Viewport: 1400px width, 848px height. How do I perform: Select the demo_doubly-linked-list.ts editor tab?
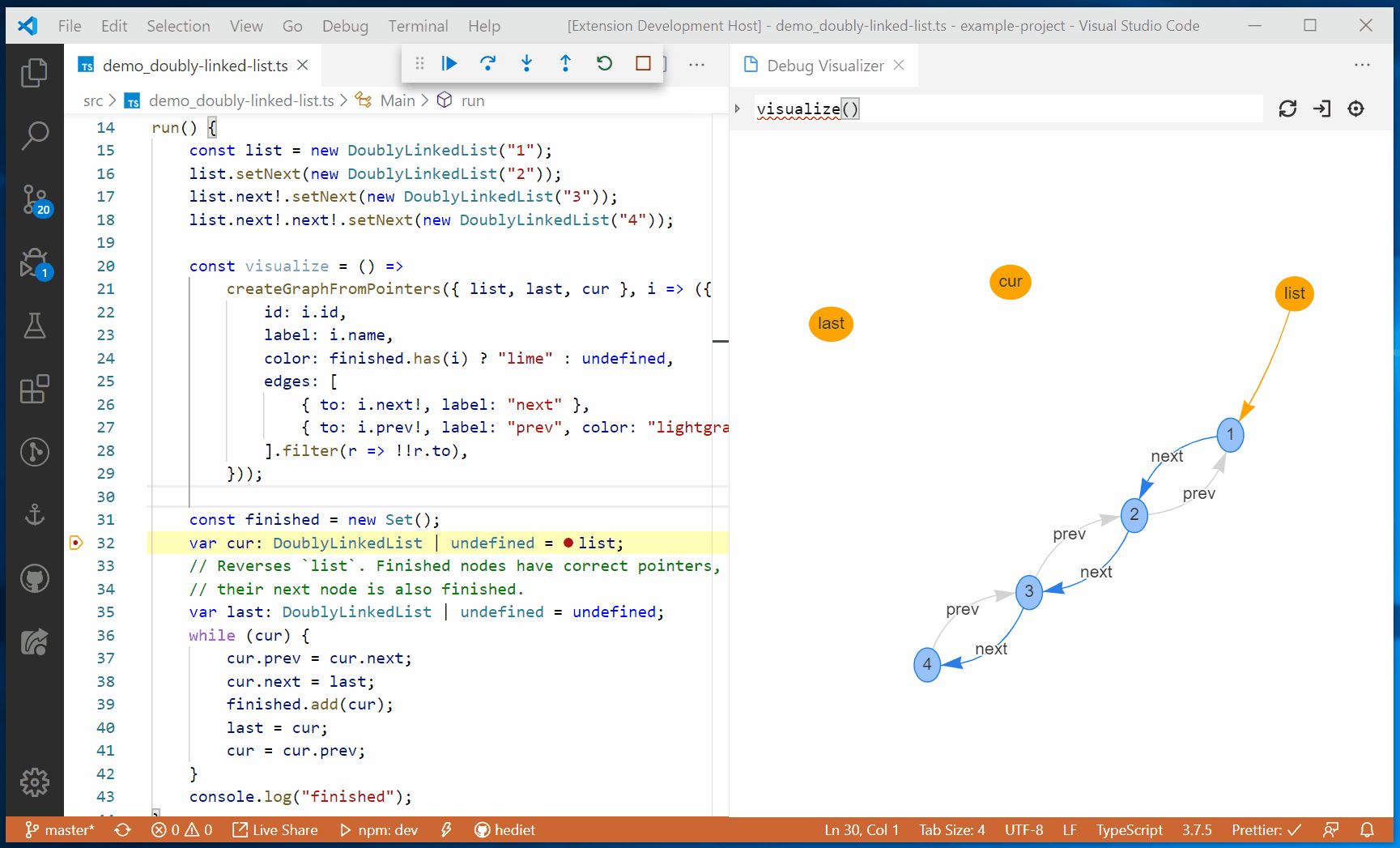point(194,66)
